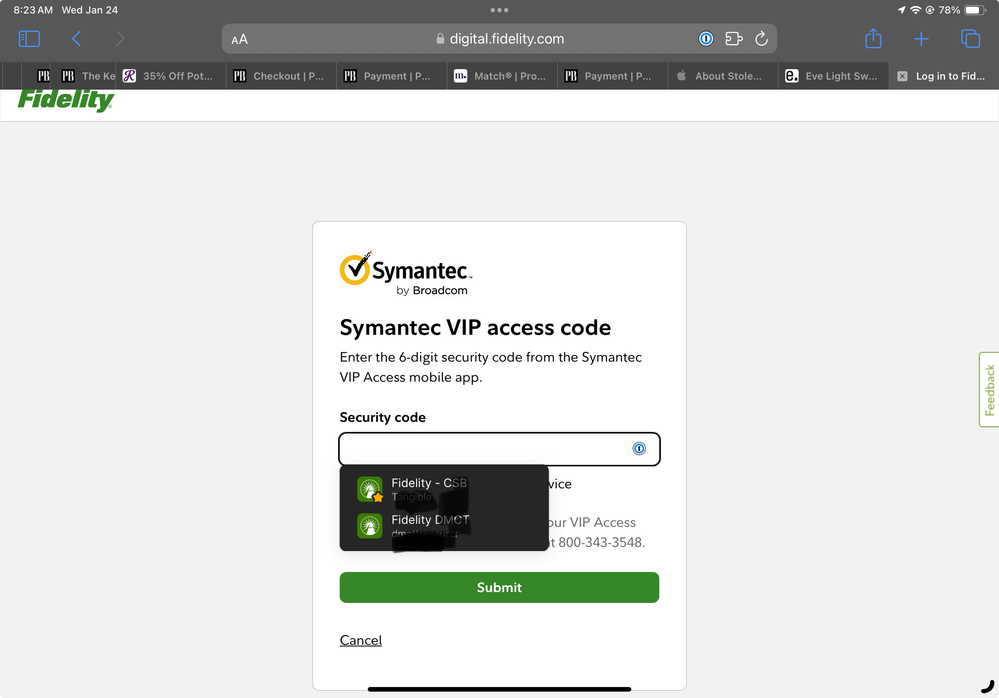Reload the Fidelity page
The width and height of the screenshot is (999, 698).
(x=761, y=39)
